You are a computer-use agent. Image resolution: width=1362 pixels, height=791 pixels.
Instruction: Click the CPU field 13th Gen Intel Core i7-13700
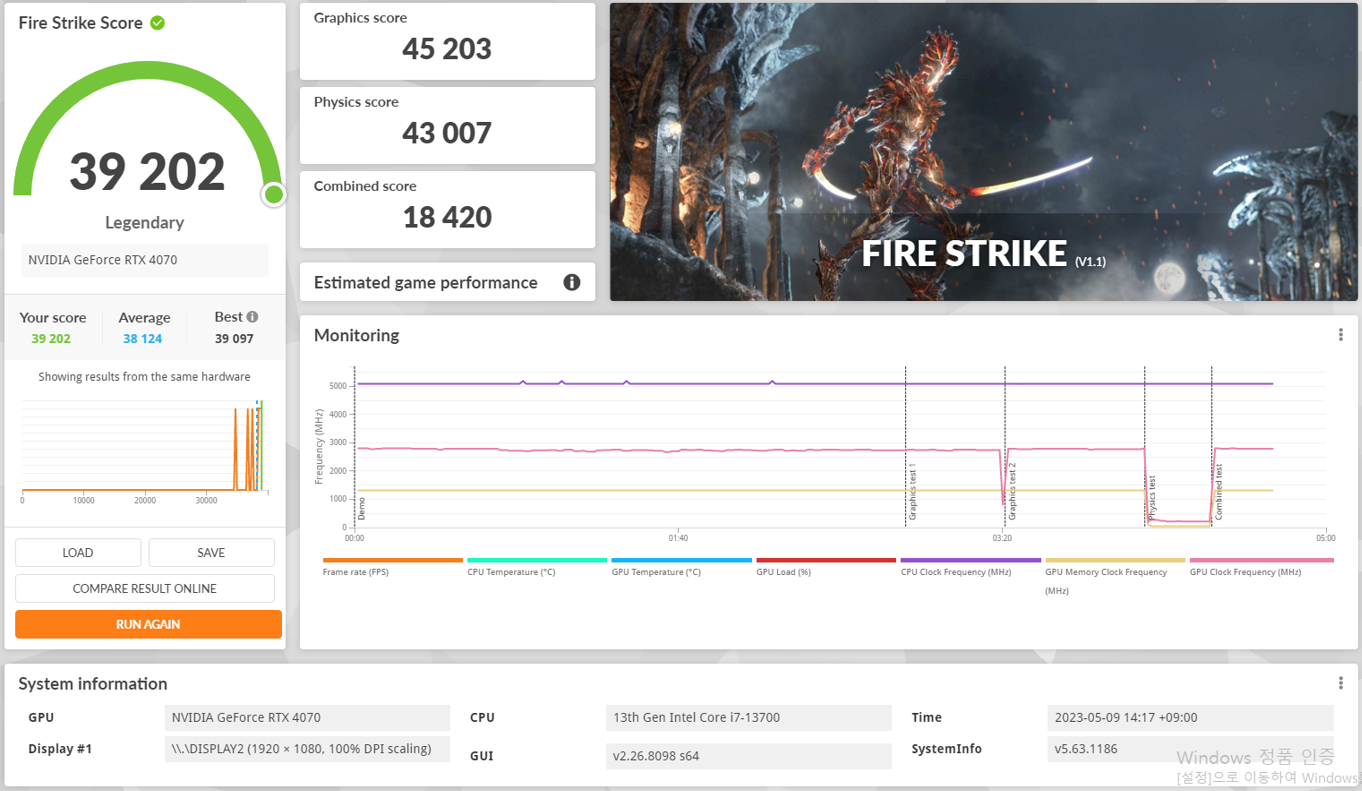[x=749, y=717]
